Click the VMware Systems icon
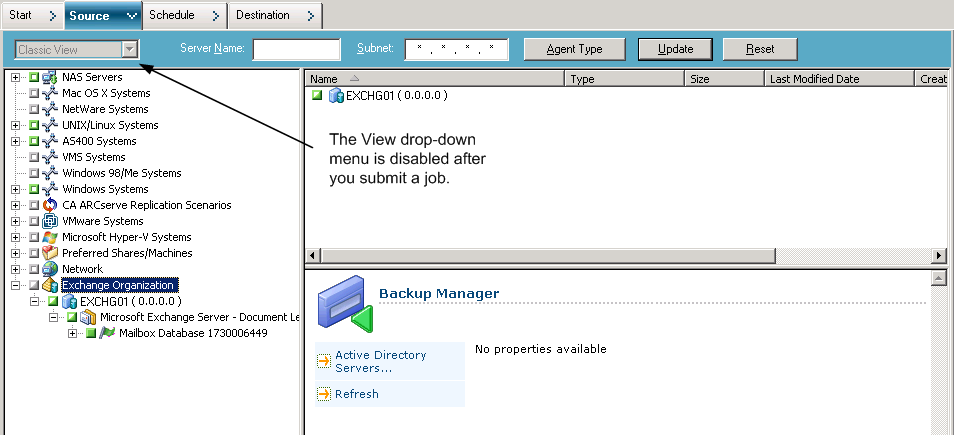Viewport: 954px width, 435px height. (50, 221)
